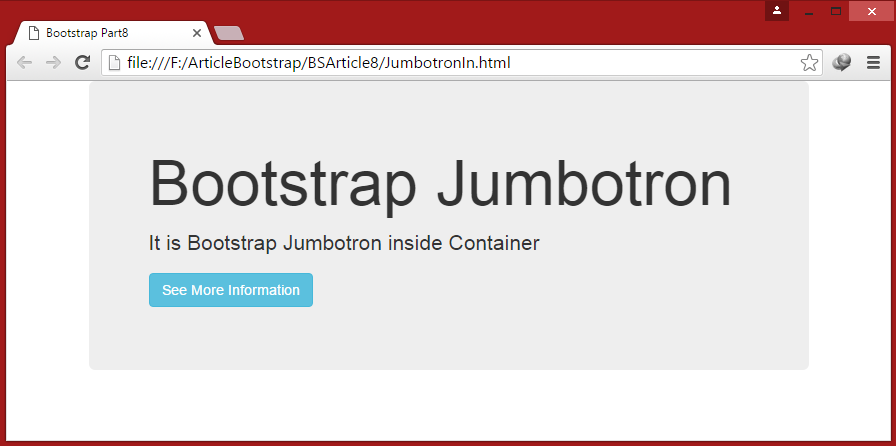This screenshot has height=446, width=896.
Task: Close the Bootstrap Part8 tab
Action: point(197,33)
